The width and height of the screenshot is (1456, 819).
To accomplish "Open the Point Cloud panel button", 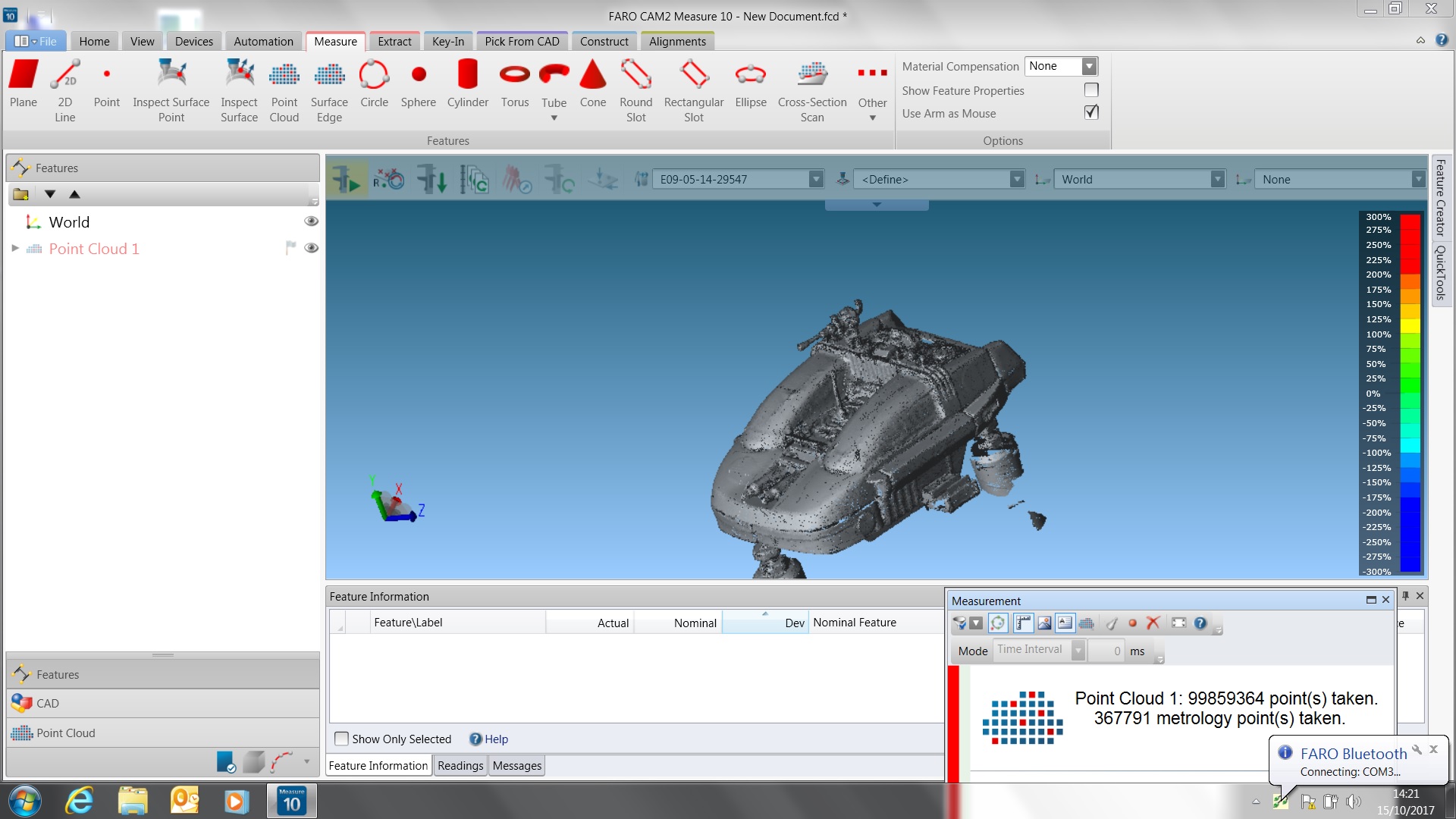I will [163, 733].
